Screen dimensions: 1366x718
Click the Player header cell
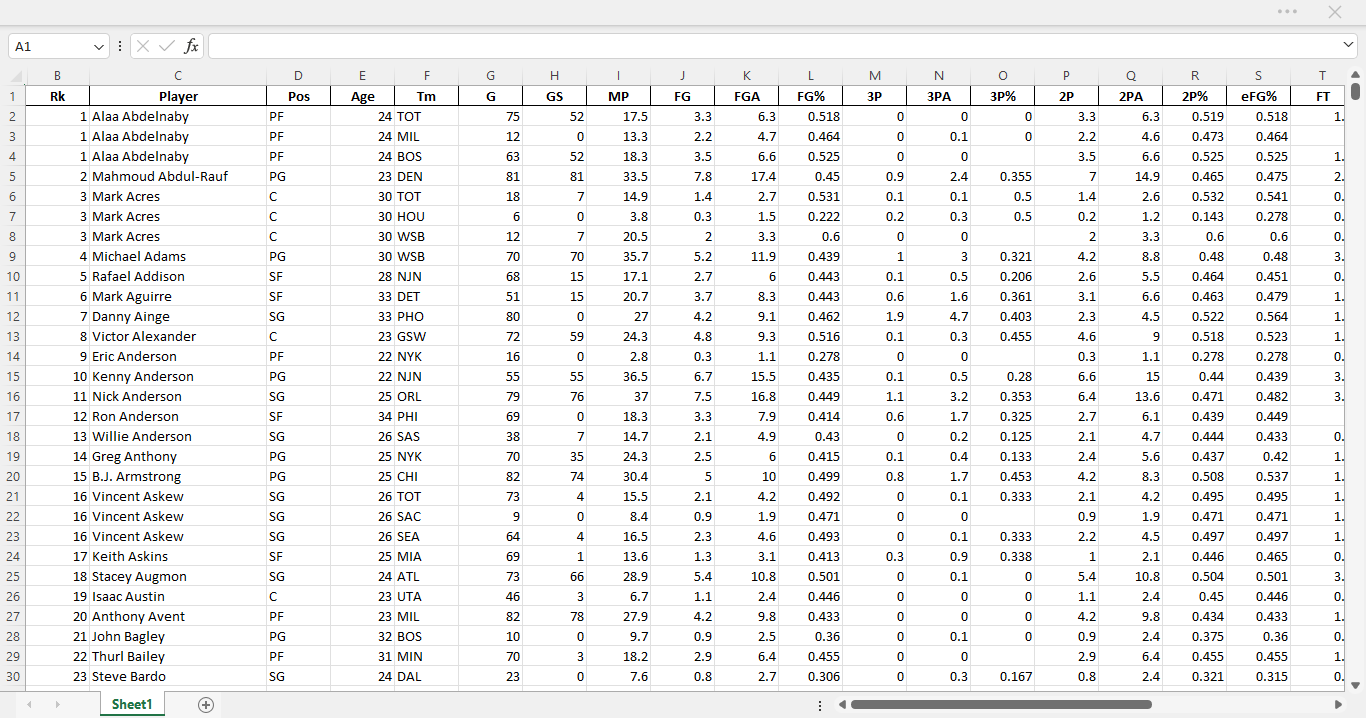tap(178, 96)
